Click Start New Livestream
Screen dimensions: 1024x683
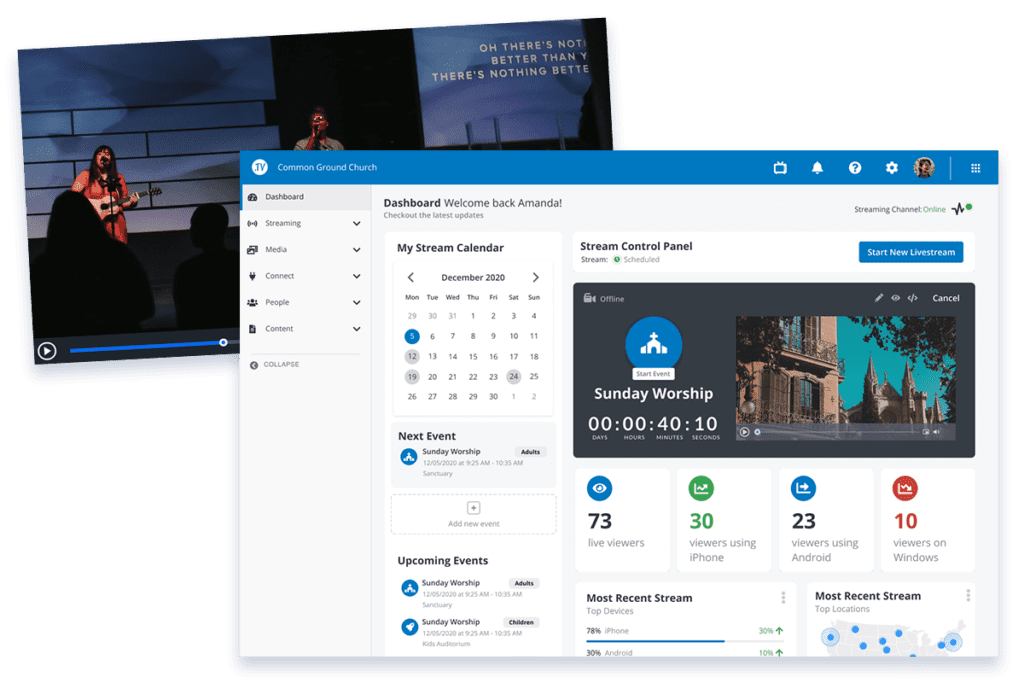point(910,252)
